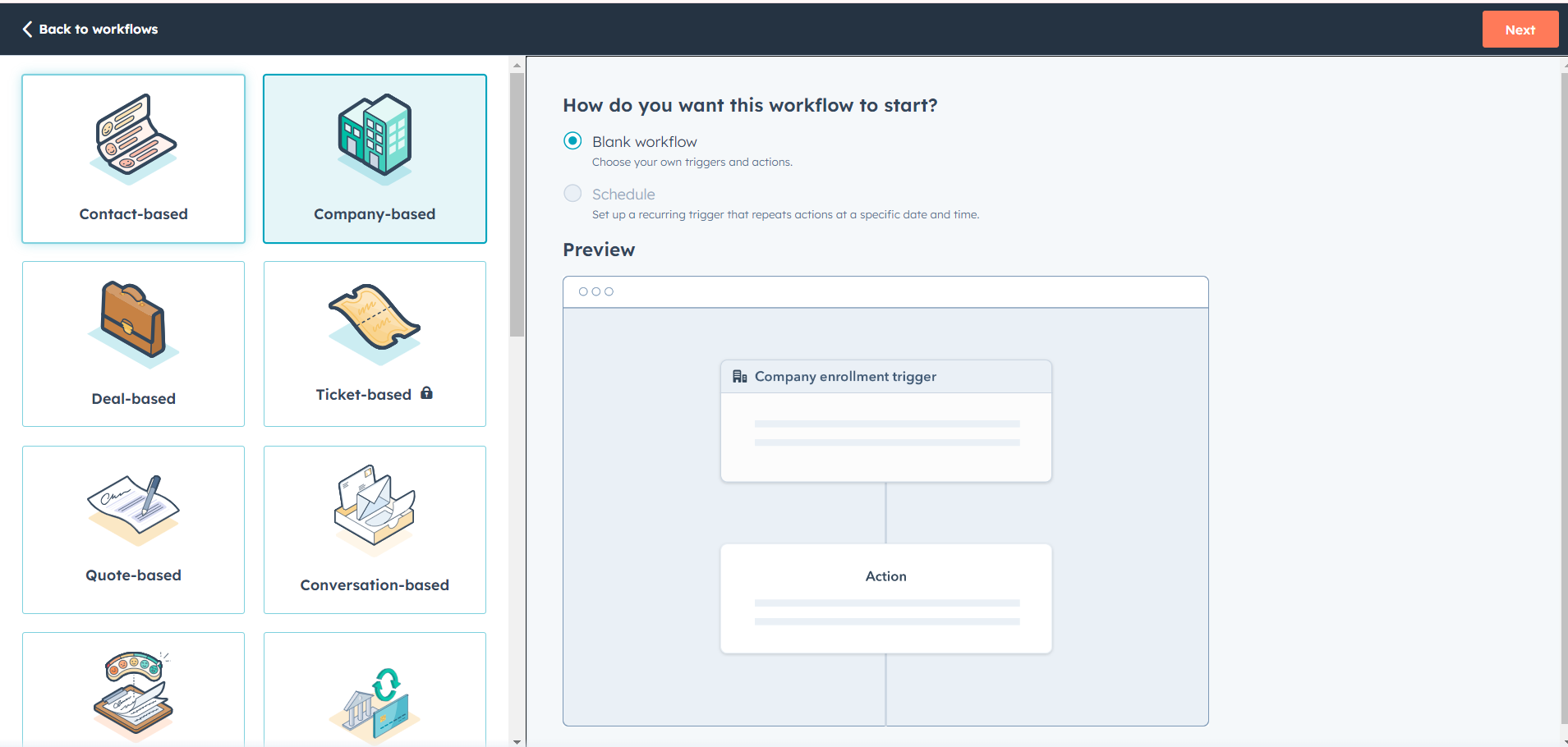The width and height of the screenshot is (1568, 747).
Task: Click the Company enrollment trigger header
Action: (885, 377)
